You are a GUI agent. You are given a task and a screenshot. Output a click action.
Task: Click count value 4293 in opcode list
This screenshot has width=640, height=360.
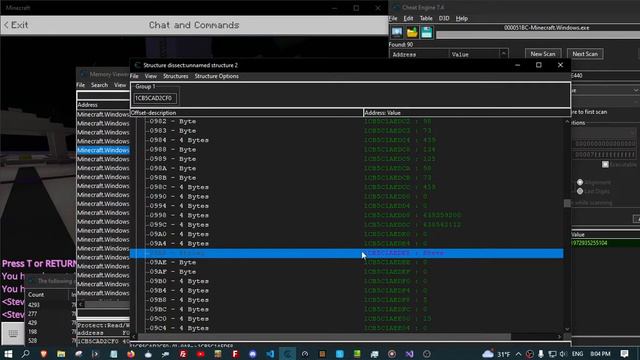pyautogui.click(x=34, y=305)
